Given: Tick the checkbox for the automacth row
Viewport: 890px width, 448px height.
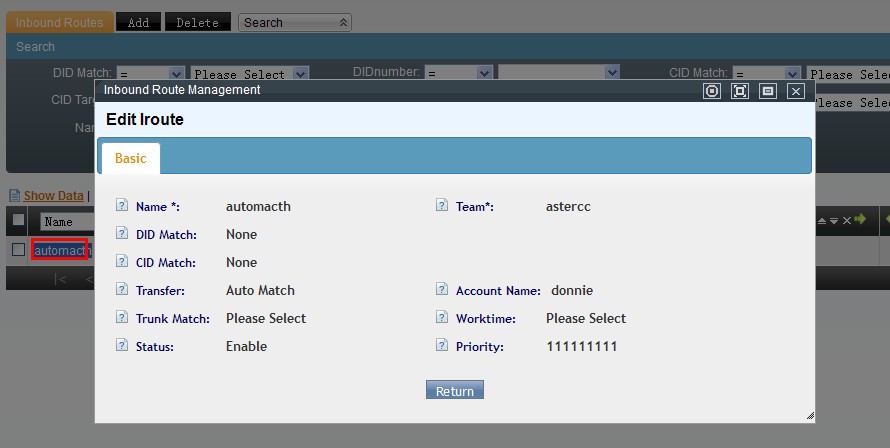Looking at the screenshot, I should pyautogui.click(x=18, y=250).
